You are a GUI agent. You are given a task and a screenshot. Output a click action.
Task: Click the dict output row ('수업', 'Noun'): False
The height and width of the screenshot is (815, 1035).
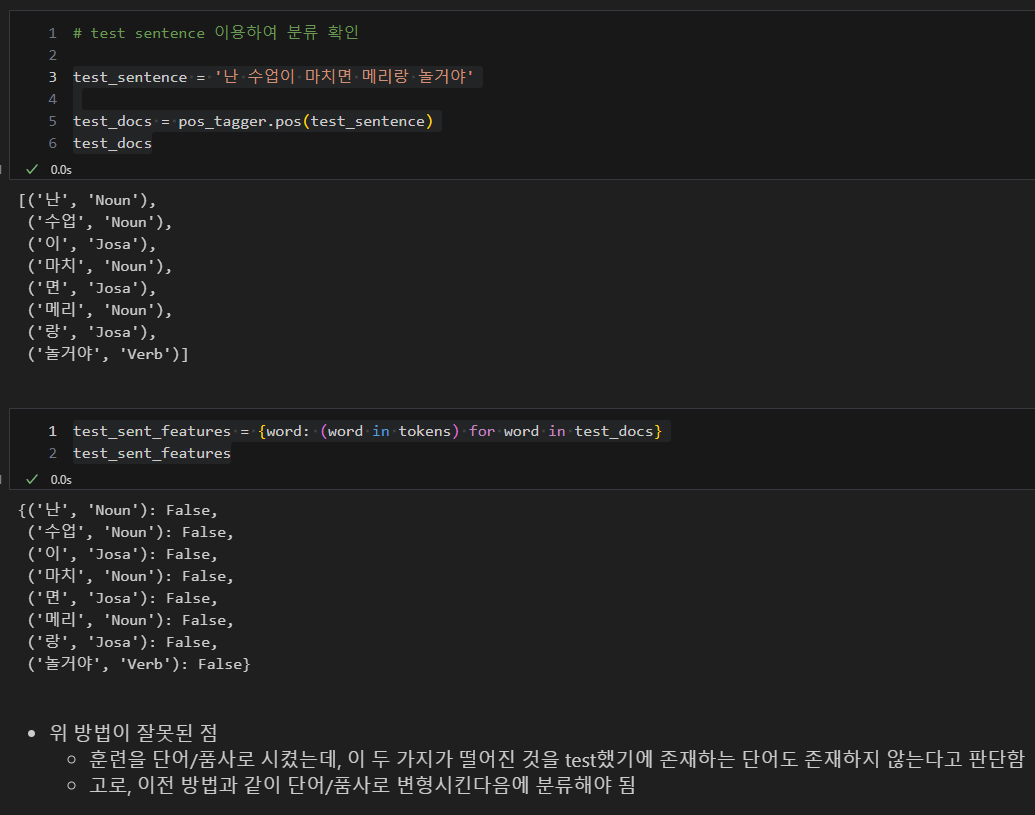pos(130,533)
